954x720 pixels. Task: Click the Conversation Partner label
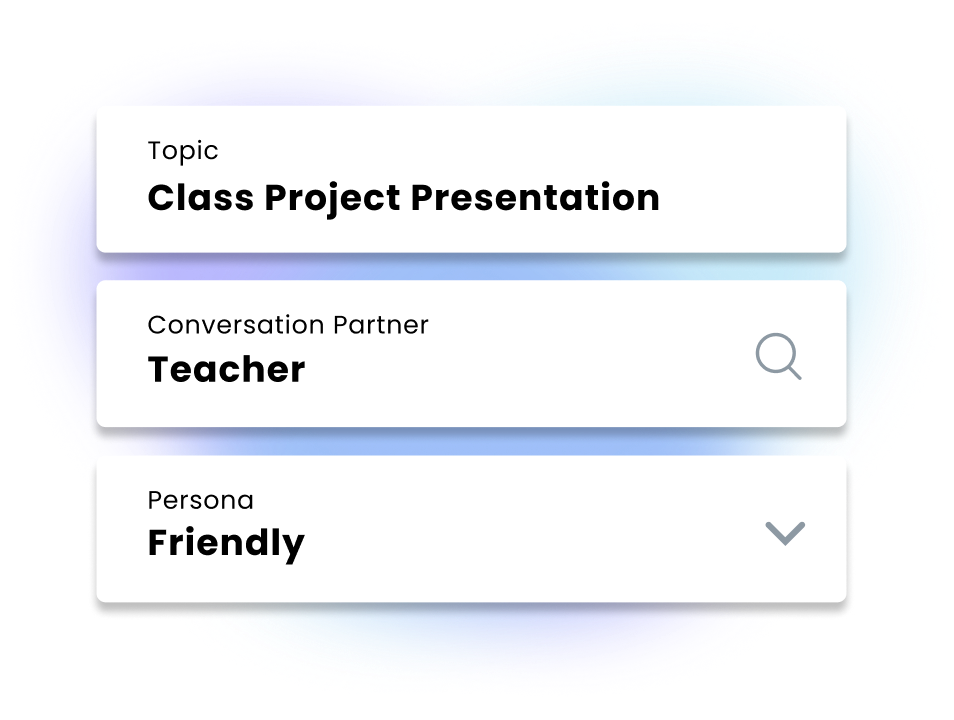coord(288,325)
